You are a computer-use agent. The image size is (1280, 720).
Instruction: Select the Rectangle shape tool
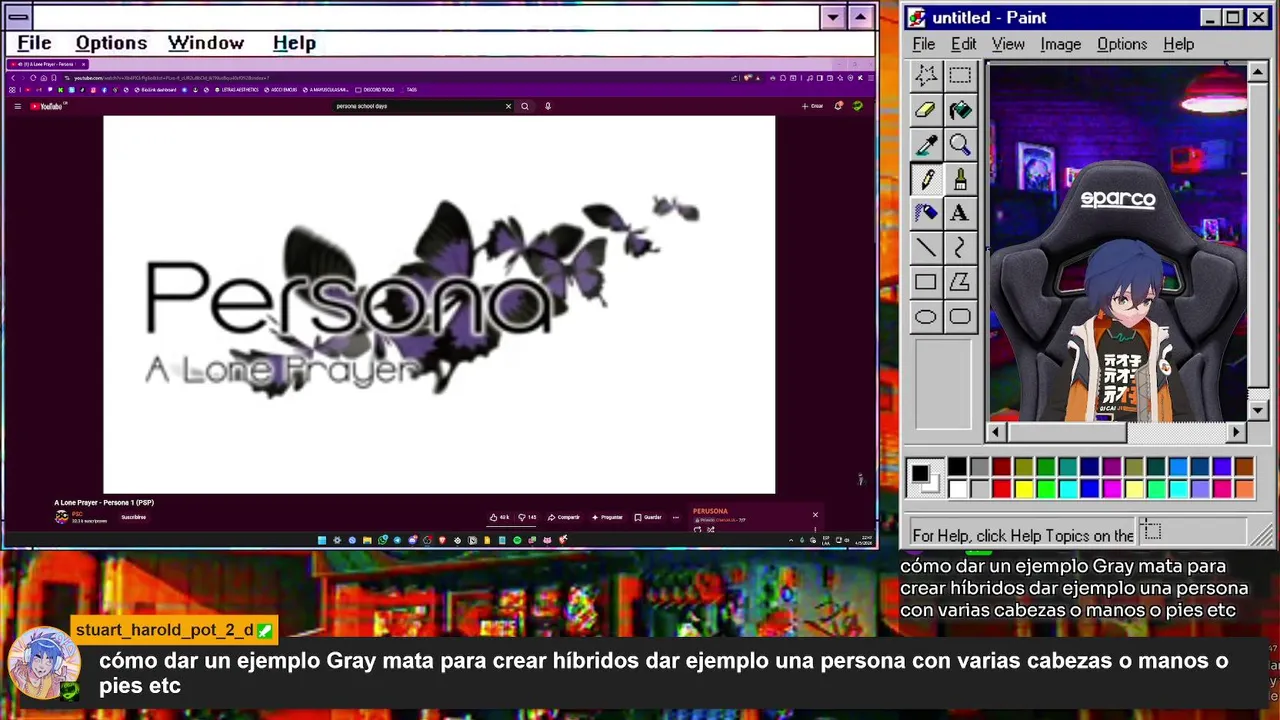coord(926,282)
